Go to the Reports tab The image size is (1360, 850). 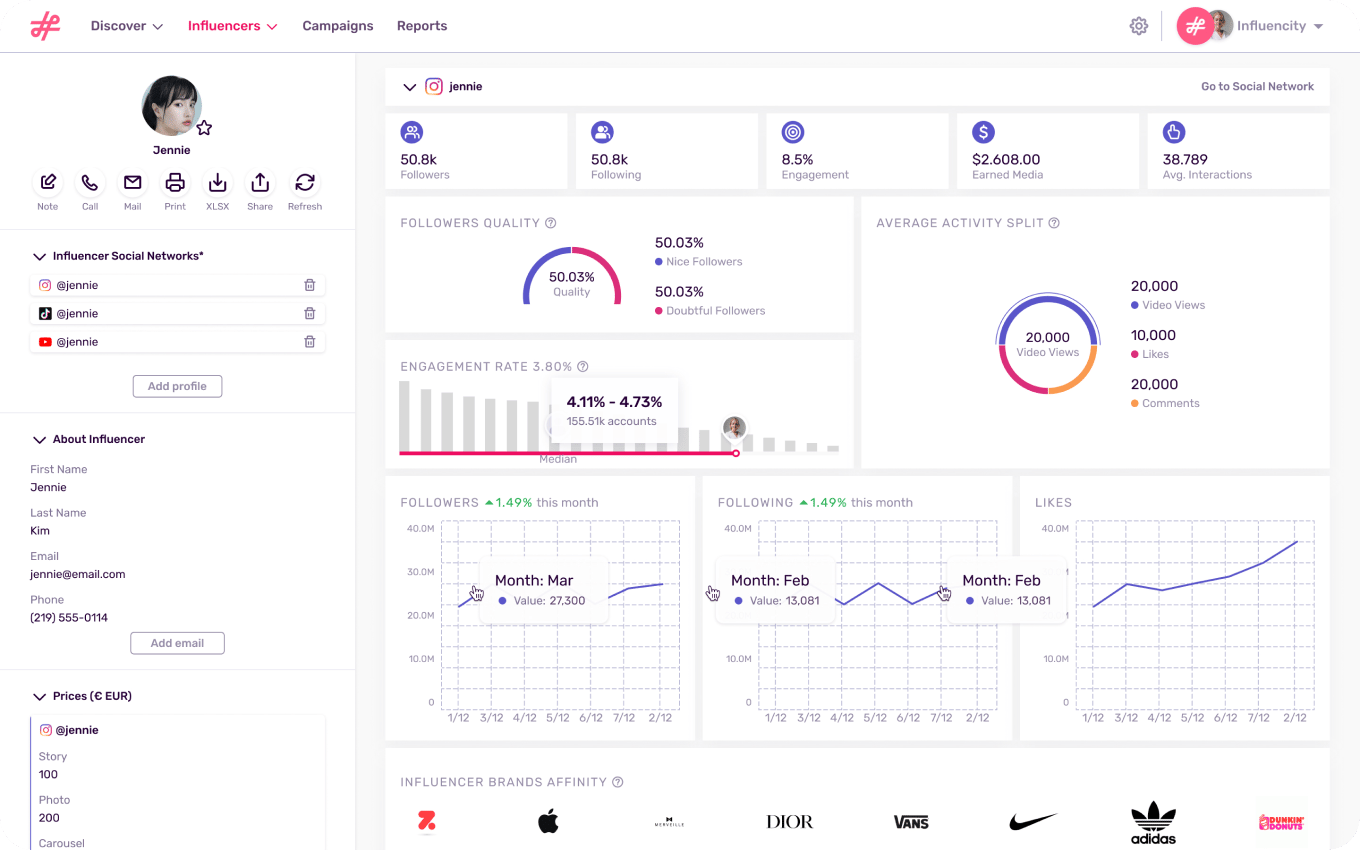coord(422,26)
